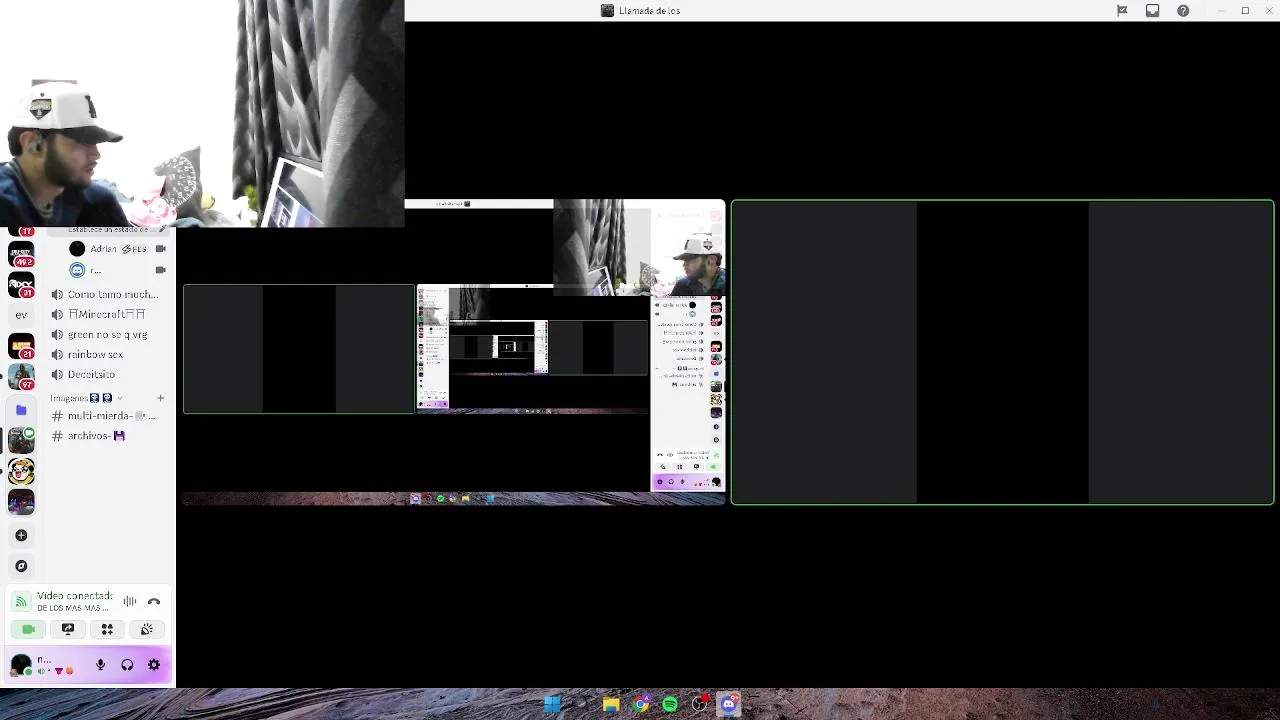Focus the small dark video tile
The width and height of the screenshot is (1280, 720).
click(298, 348)
